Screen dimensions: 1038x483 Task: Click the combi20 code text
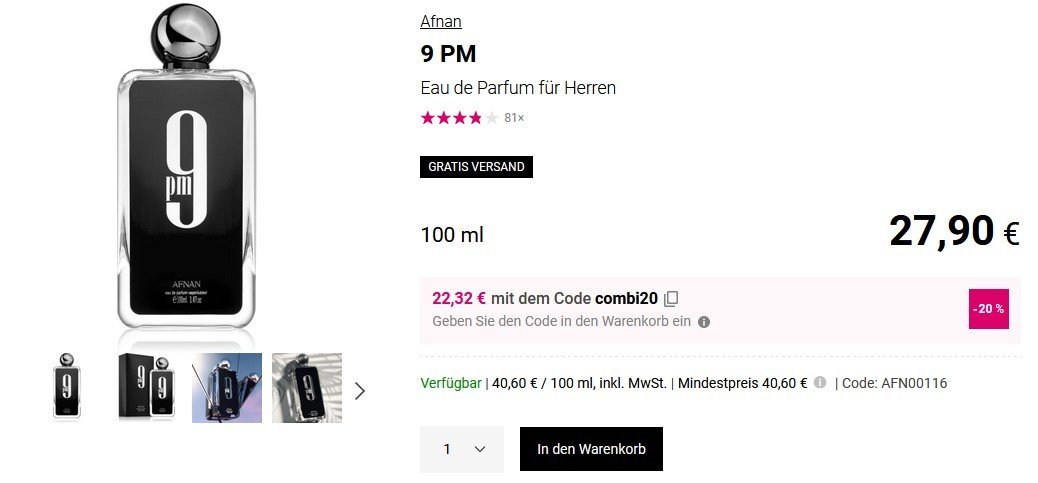point(627,298)
